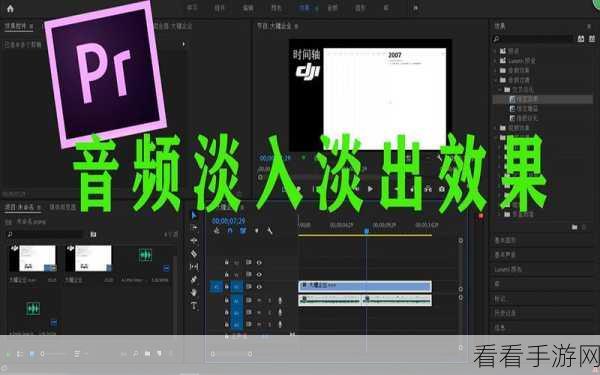Go to Home screen icon
The height and width of the screenshot is (375, 600).
(10, 8)
